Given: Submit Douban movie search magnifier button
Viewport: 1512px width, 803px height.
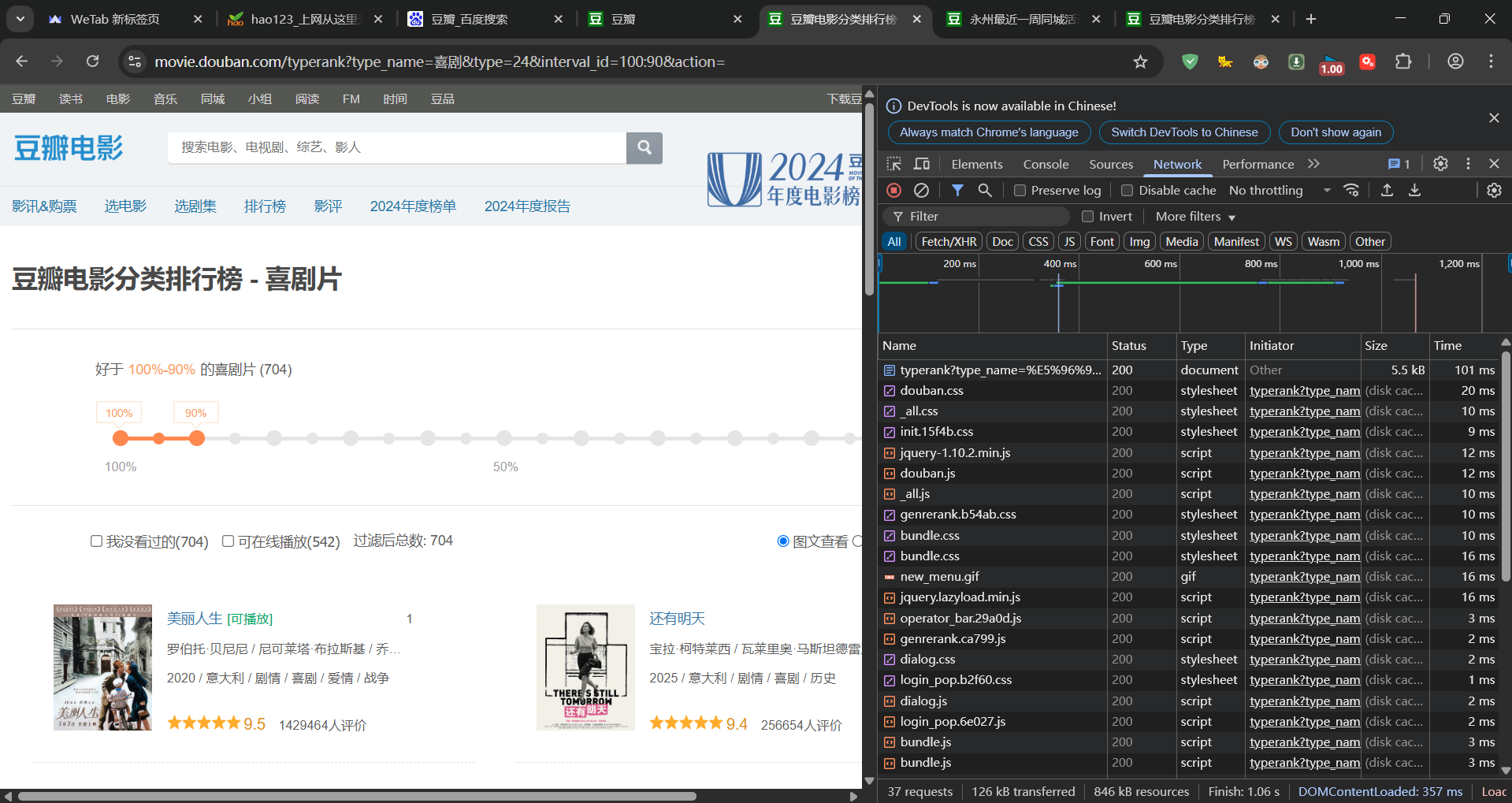Looking at the screenshot, I should coord(645,147).
